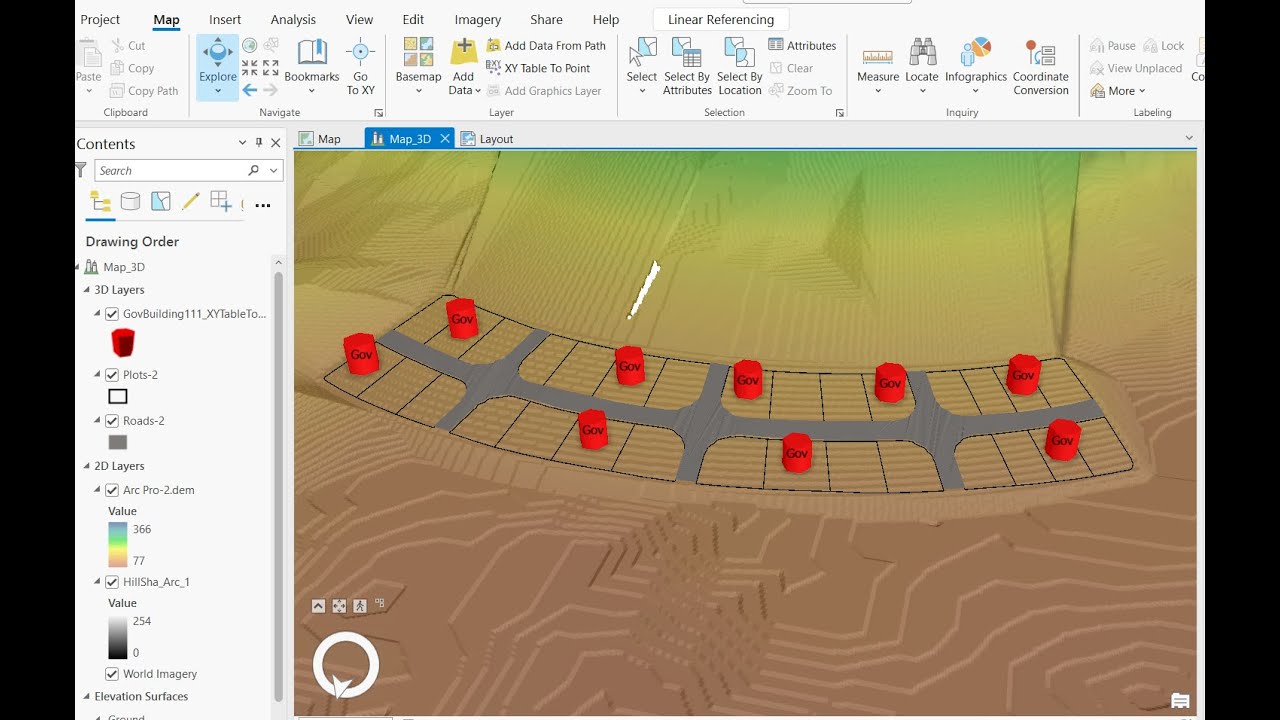Uncheck the Roads-2 layer visibility
This screenshot has width=1280, height=720.
click(x=112, y=421)
